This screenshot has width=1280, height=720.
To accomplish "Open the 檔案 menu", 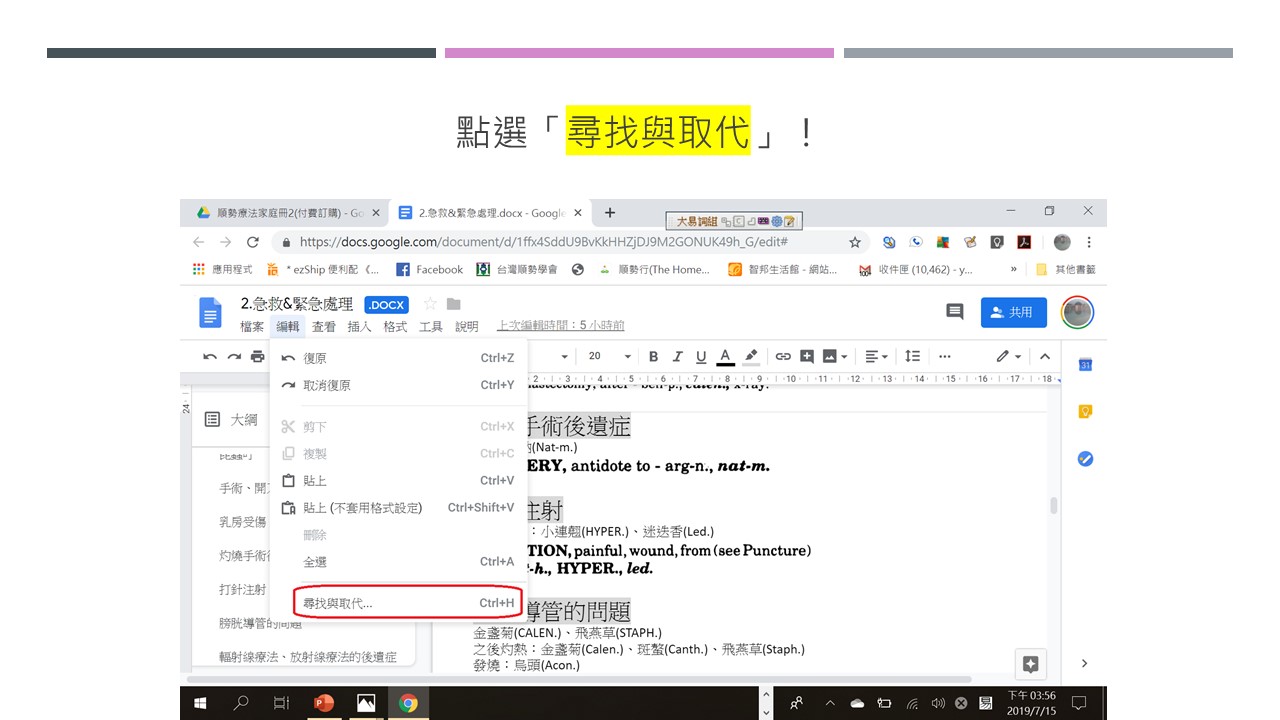I will tap(252, 327).
